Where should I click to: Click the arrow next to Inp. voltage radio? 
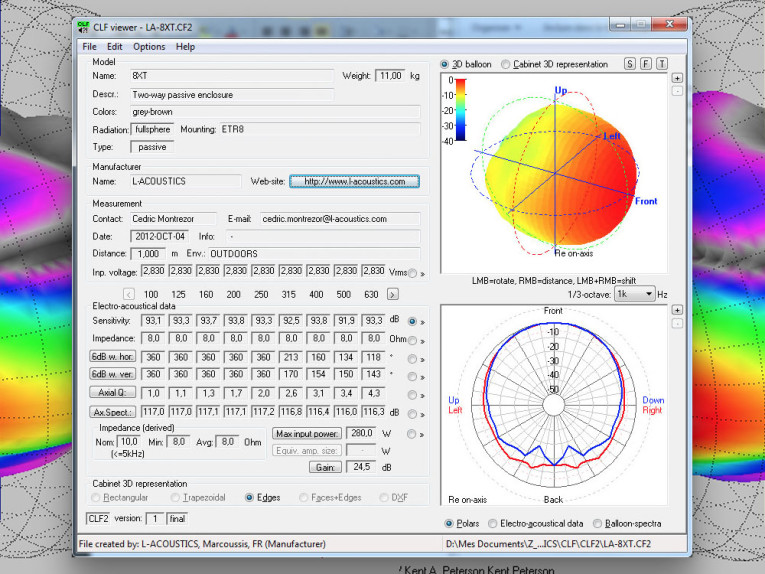(423, 274)
